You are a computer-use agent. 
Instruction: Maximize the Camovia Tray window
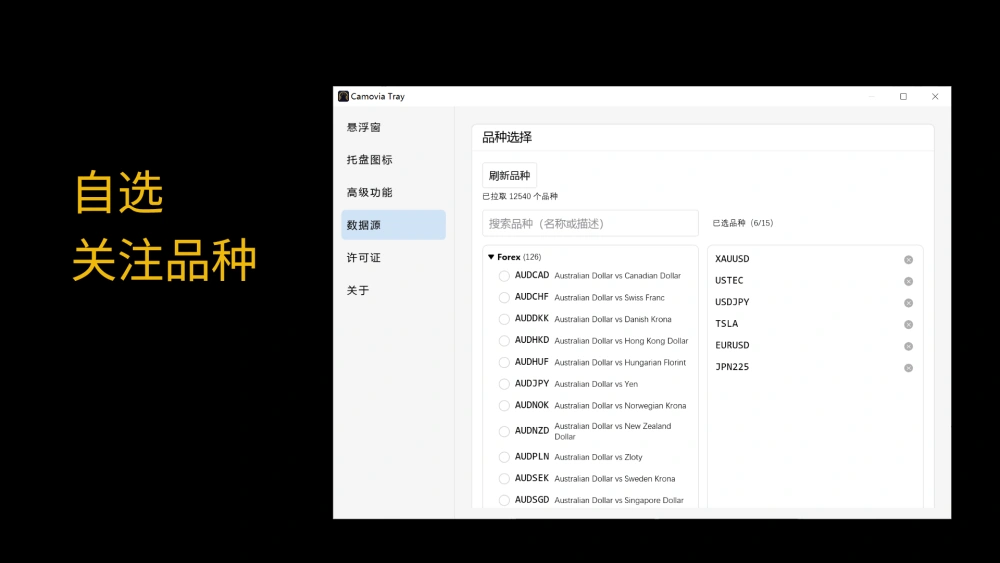(903, 96)
